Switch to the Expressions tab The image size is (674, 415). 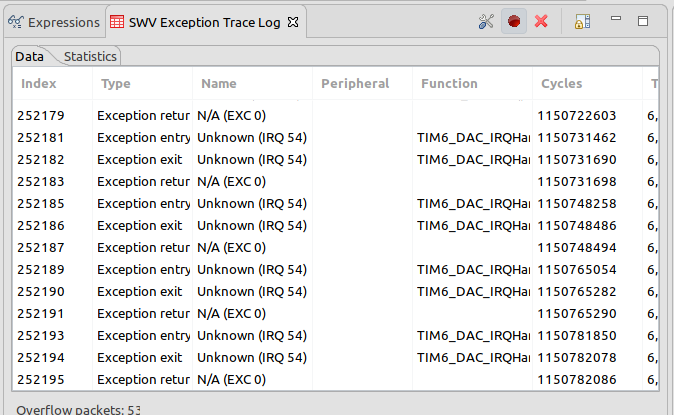click(53, 22)
